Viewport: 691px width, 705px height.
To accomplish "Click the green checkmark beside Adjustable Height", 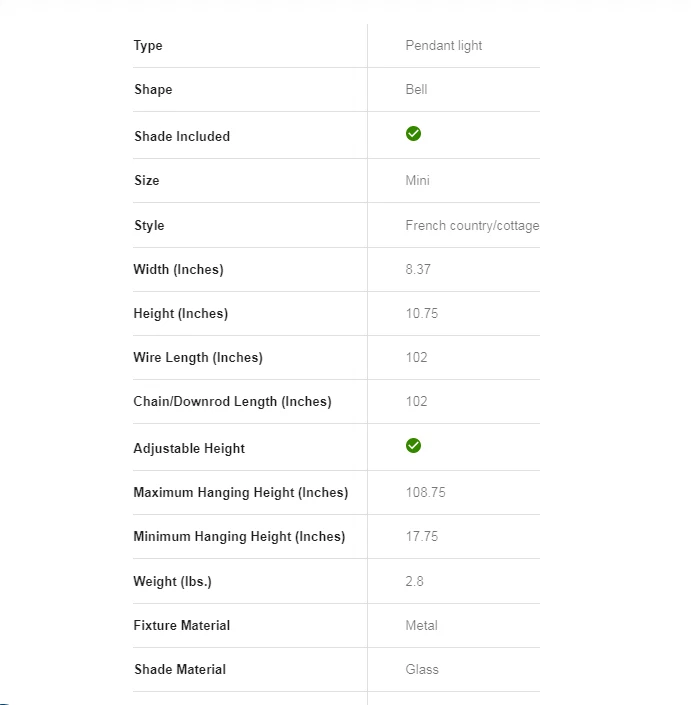I will coord(413,446).
